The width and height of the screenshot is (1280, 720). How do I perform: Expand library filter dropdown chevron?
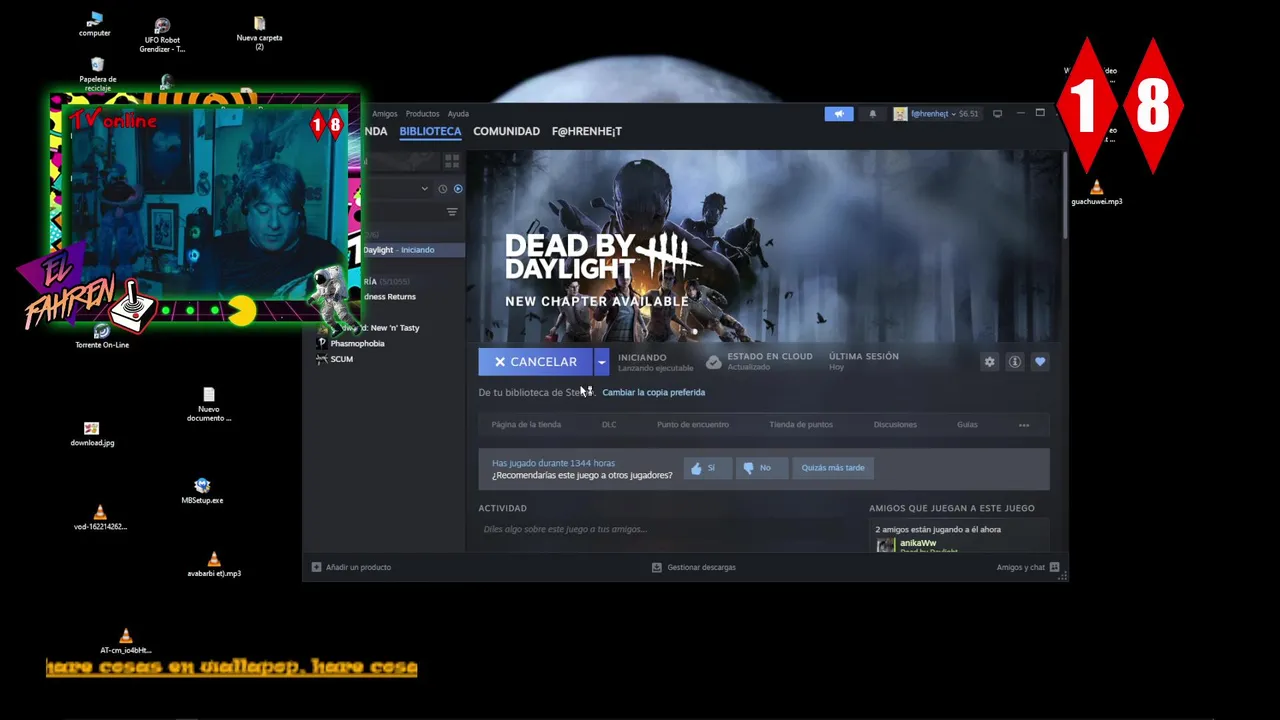point(424,188)
